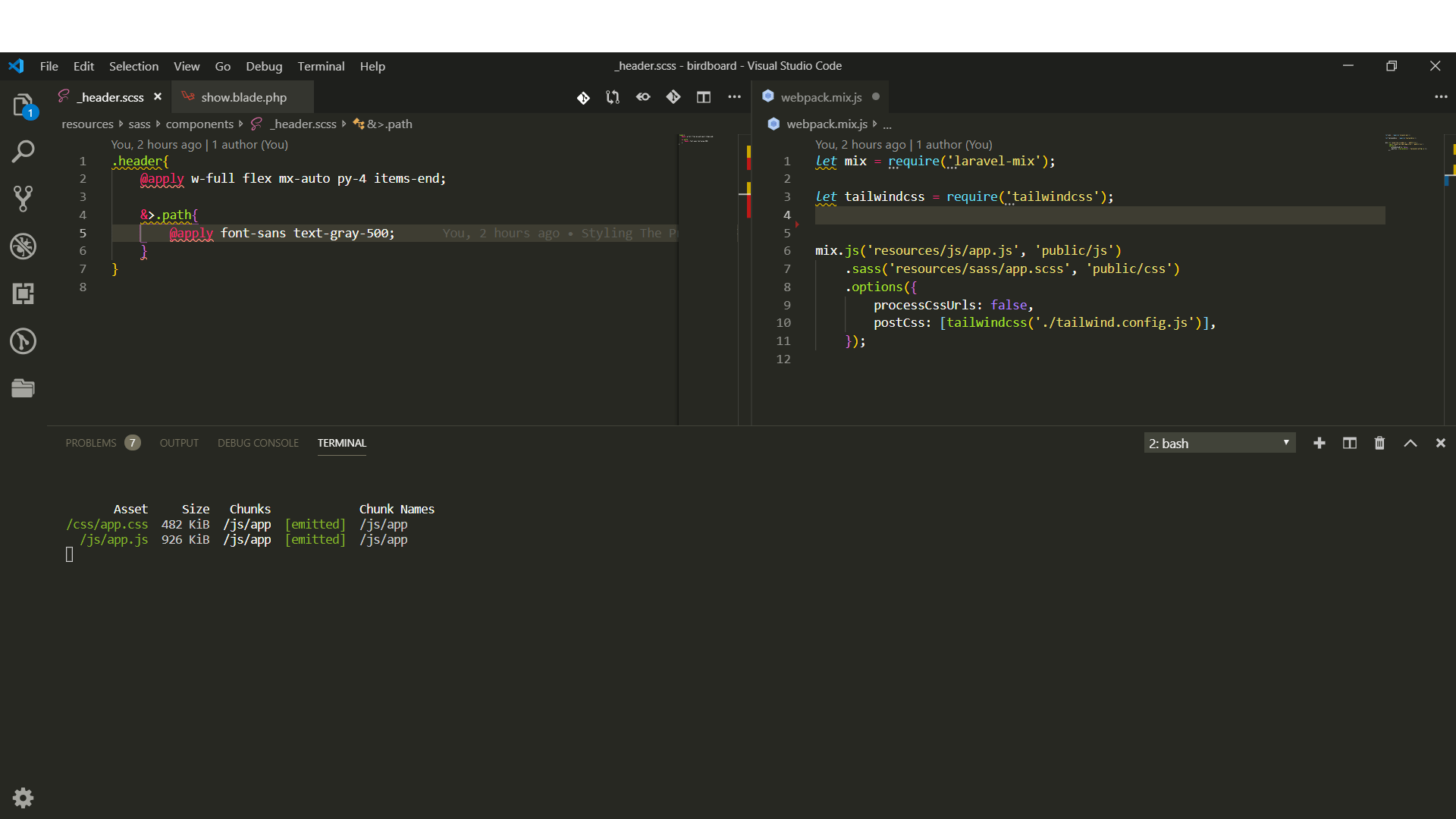The width and height of the screenshot is (1456, 819).
Task: Open the Terminal menu
Action: click(321, 66)
